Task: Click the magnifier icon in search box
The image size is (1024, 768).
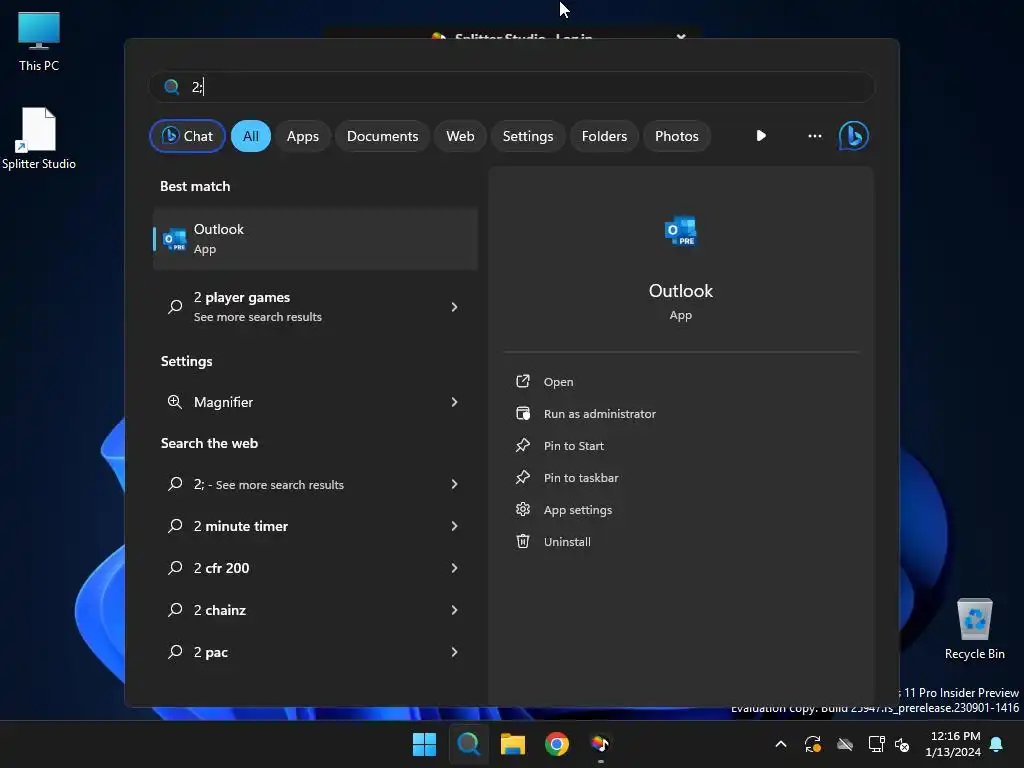Action: [x=172, y=87]
